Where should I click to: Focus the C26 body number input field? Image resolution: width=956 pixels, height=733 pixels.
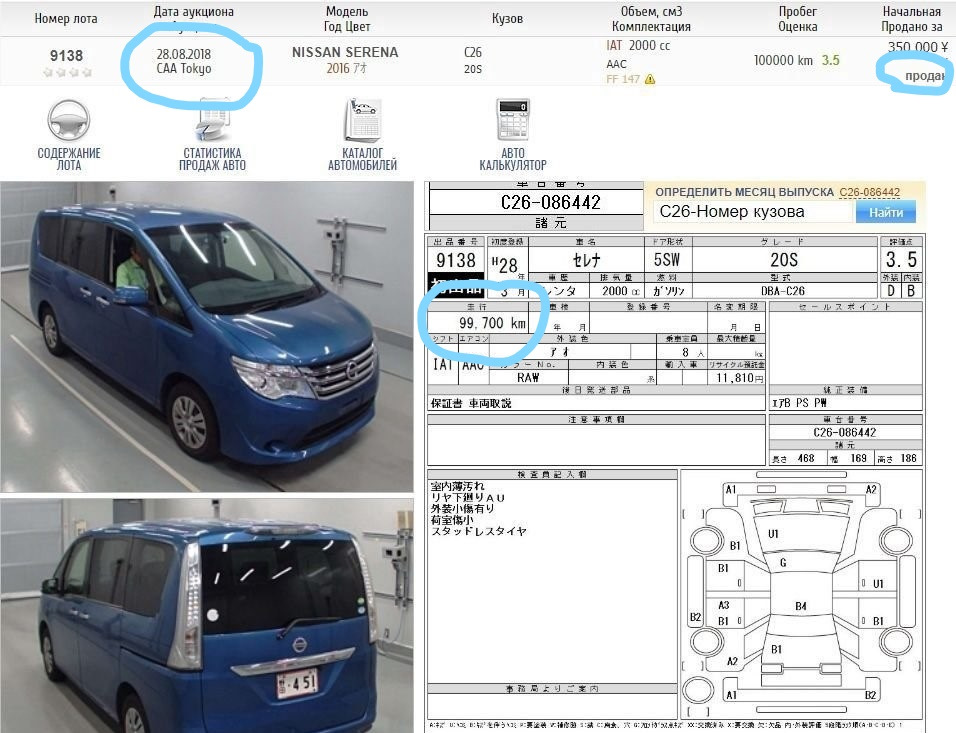point(753,212)
